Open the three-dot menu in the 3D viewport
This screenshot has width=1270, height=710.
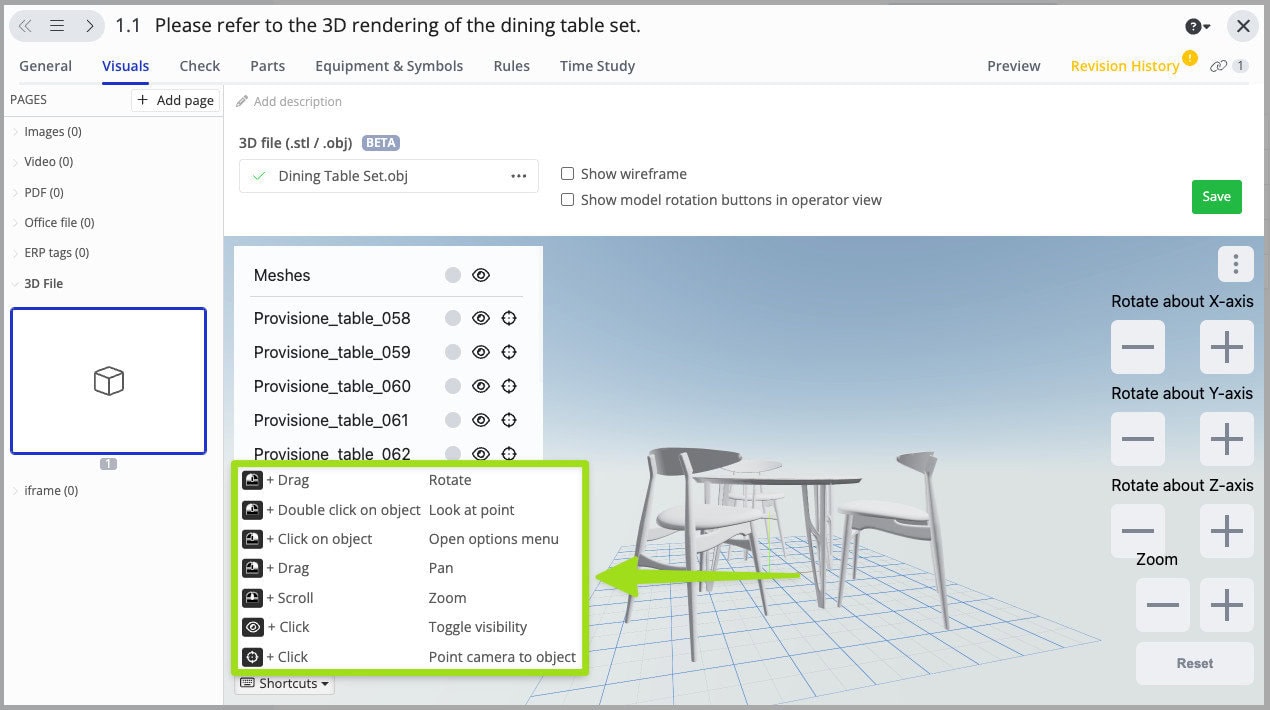pyautogui.click(x=1236, y=264)
